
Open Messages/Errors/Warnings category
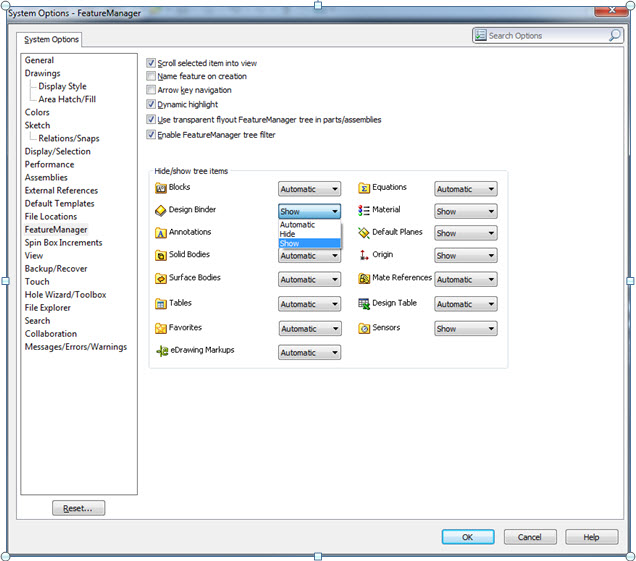76,347
